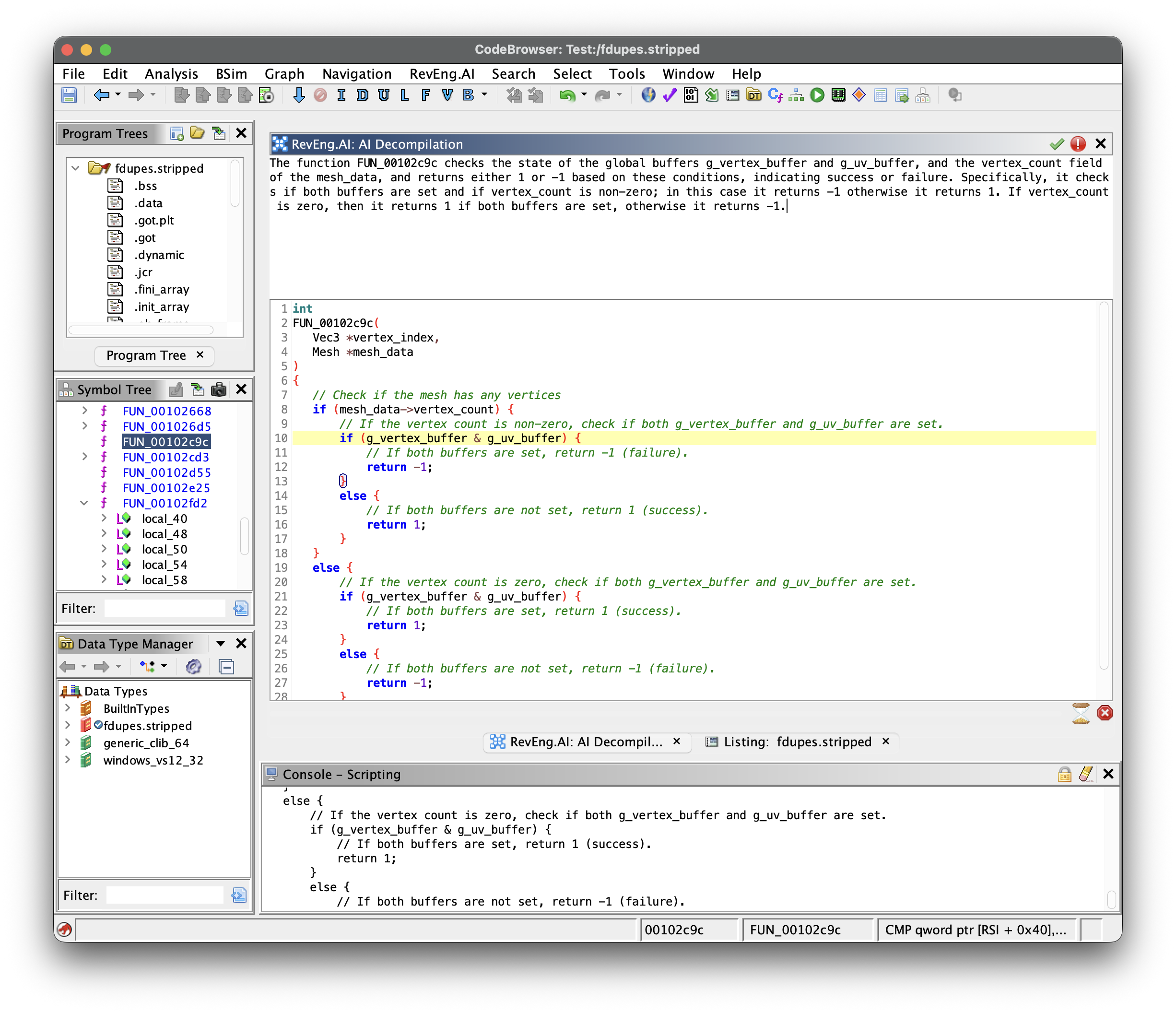The image size is (1176, 1013).
Task: Click the Symbol Tree Filter text field
Action: click(x=165, y=608)
